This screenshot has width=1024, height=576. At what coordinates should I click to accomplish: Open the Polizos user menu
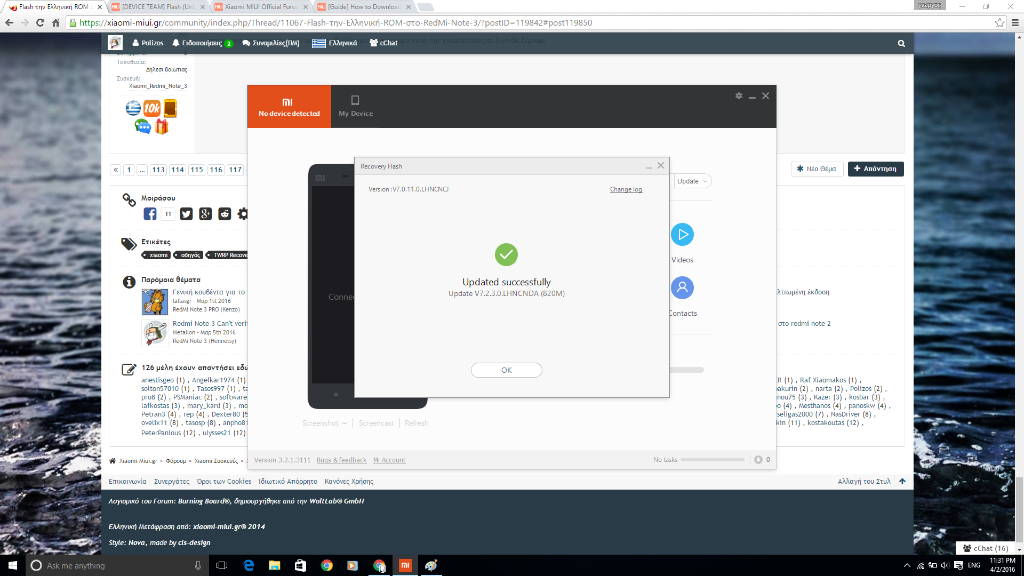pyautogui.click(x=148, y=43)
